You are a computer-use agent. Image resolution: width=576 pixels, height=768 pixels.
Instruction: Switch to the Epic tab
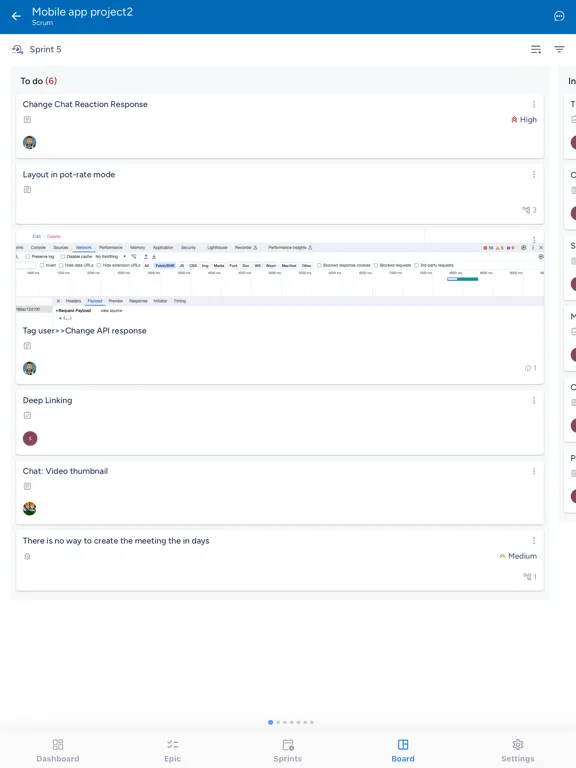click(x=172, y=750)
